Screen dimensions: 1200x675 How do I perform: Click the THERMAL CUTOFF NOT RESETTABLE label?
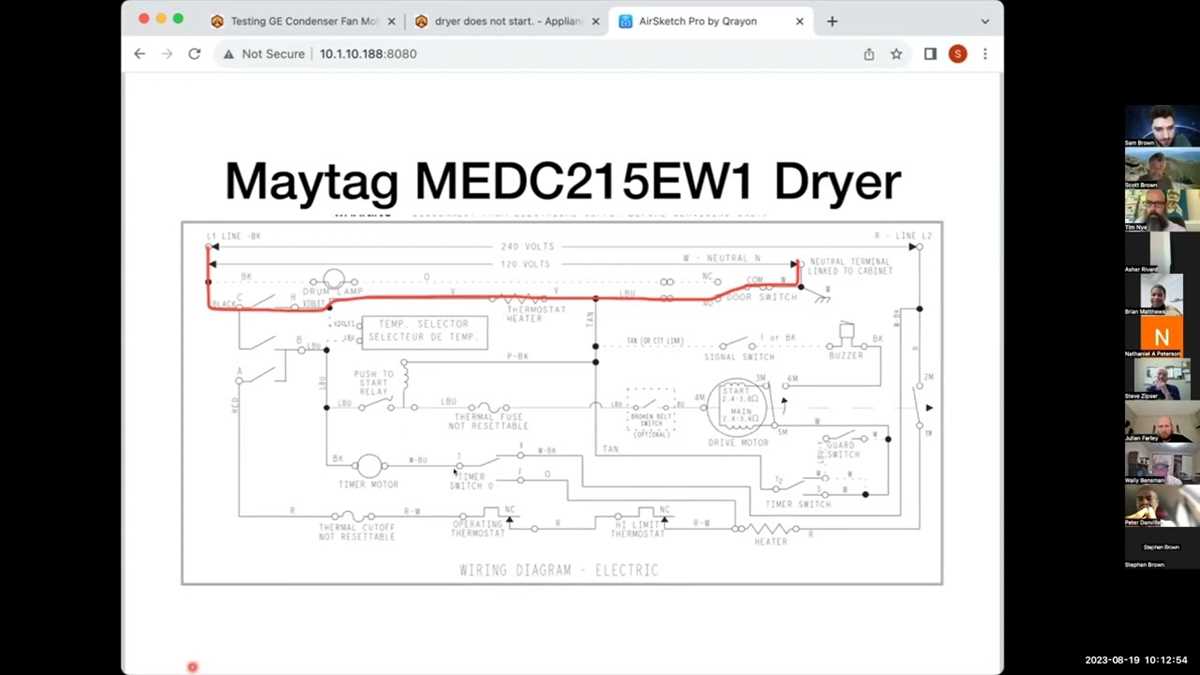coord(357,532)
